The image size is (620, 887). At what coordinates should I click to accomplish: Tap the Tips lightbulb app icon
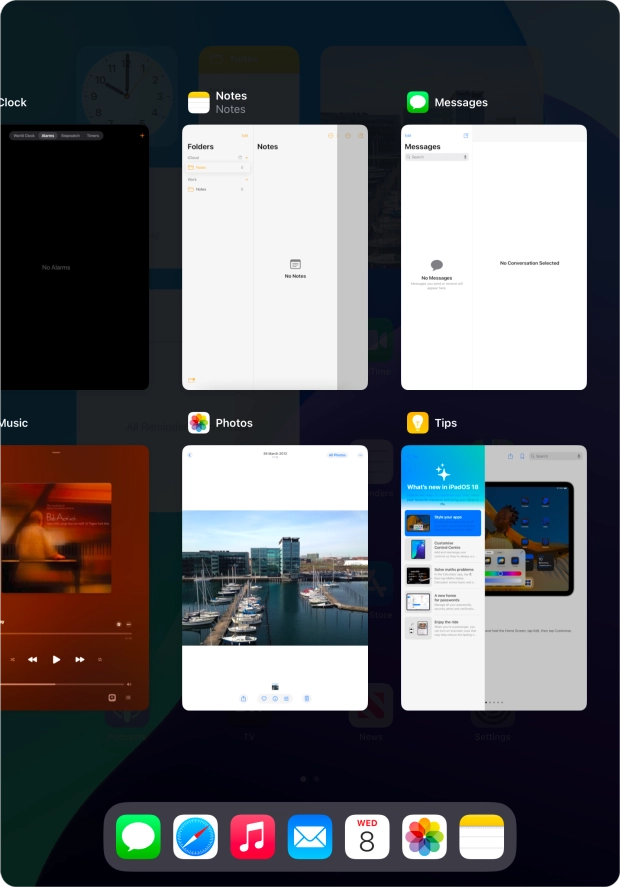(418, 423)
